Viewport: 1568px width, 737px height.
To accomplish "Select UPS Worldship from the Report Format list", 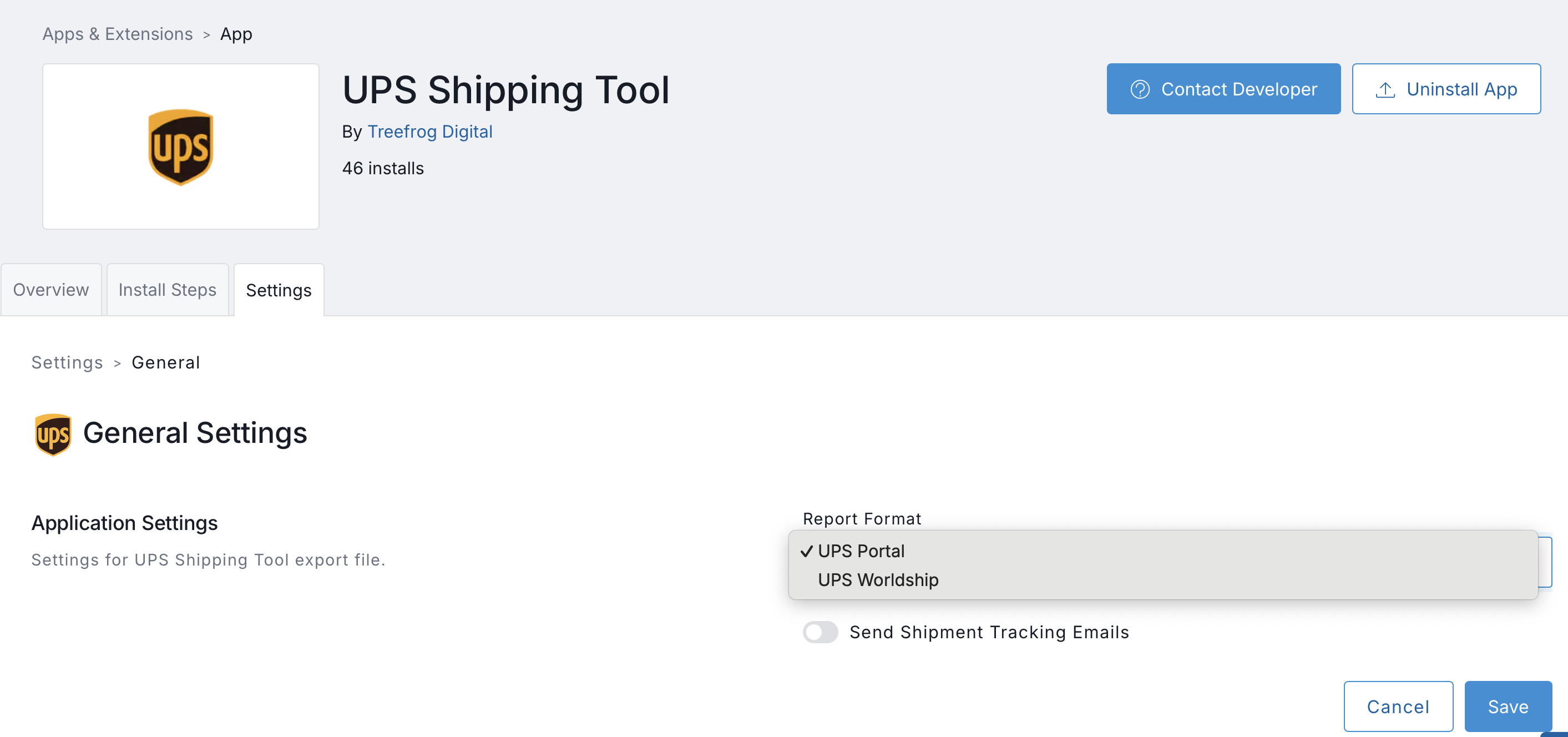I will pos(878,579).
